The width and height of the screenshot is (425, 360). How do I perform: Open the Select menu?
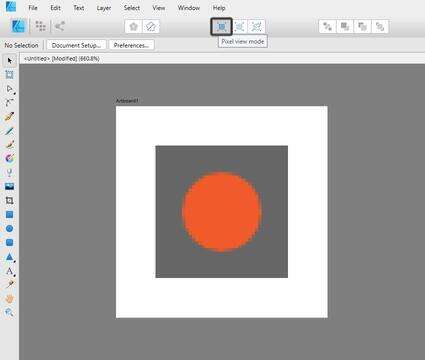point(132,8)
